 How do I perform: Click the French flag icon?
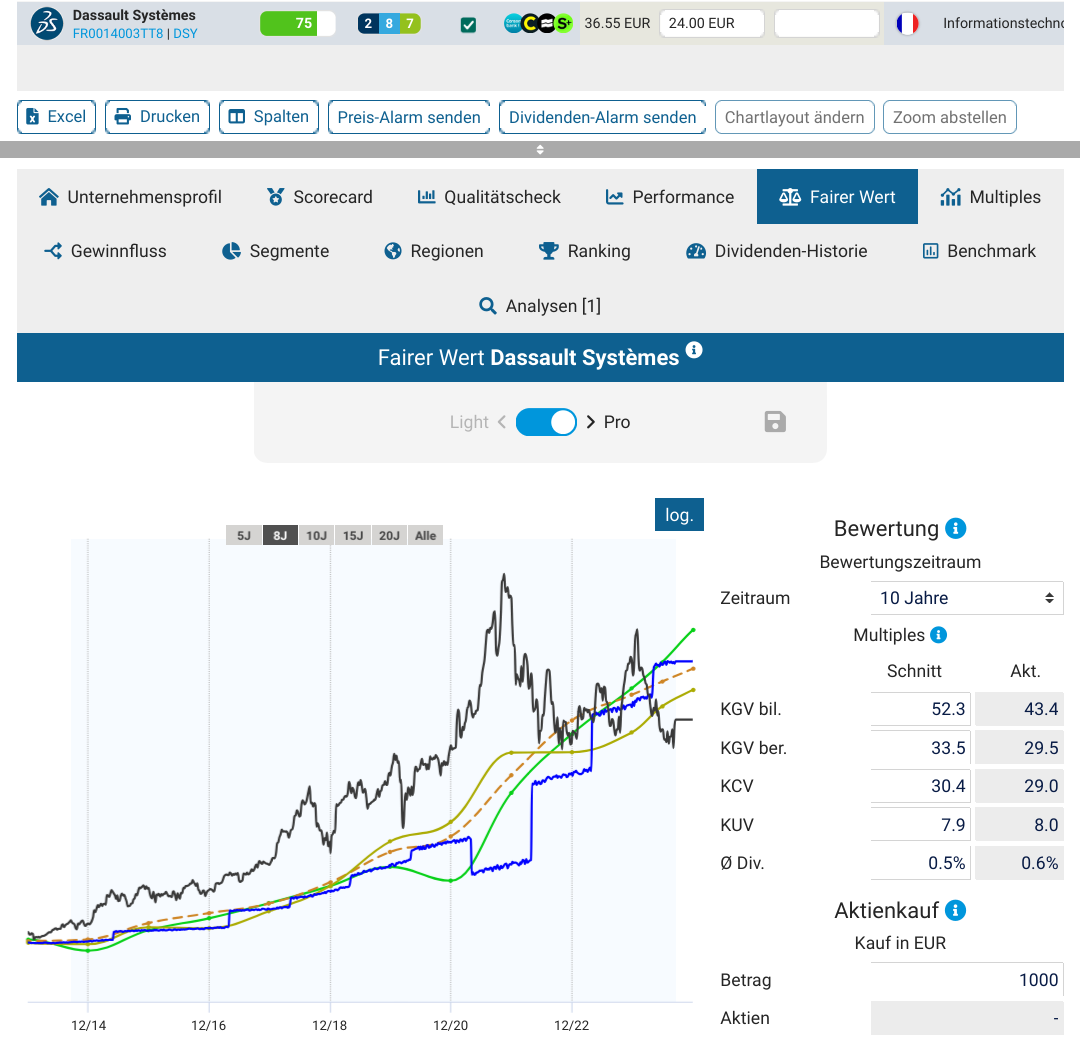(907, 23)
